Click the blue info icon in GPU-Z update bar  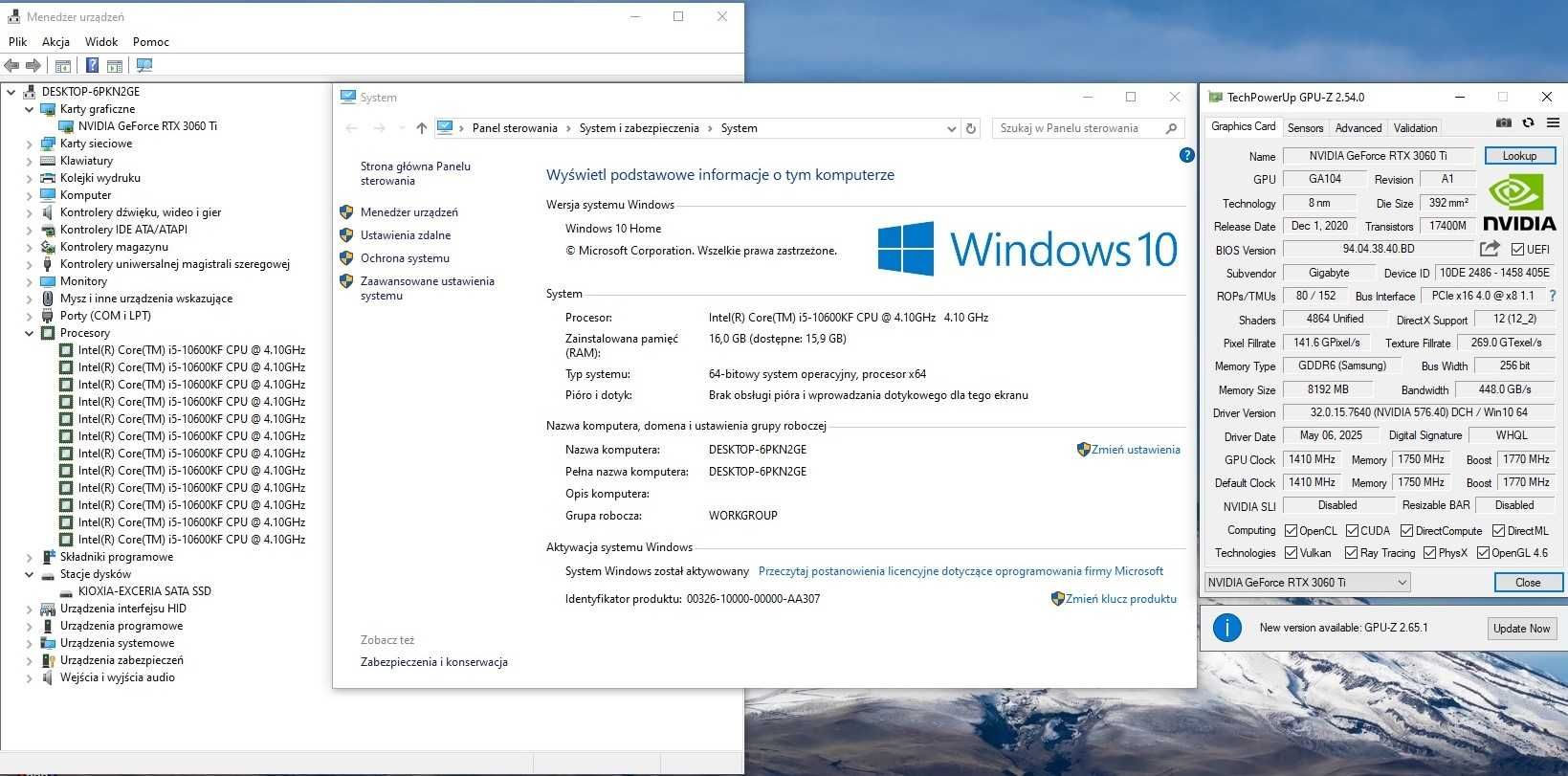[x=1226, y=628]
